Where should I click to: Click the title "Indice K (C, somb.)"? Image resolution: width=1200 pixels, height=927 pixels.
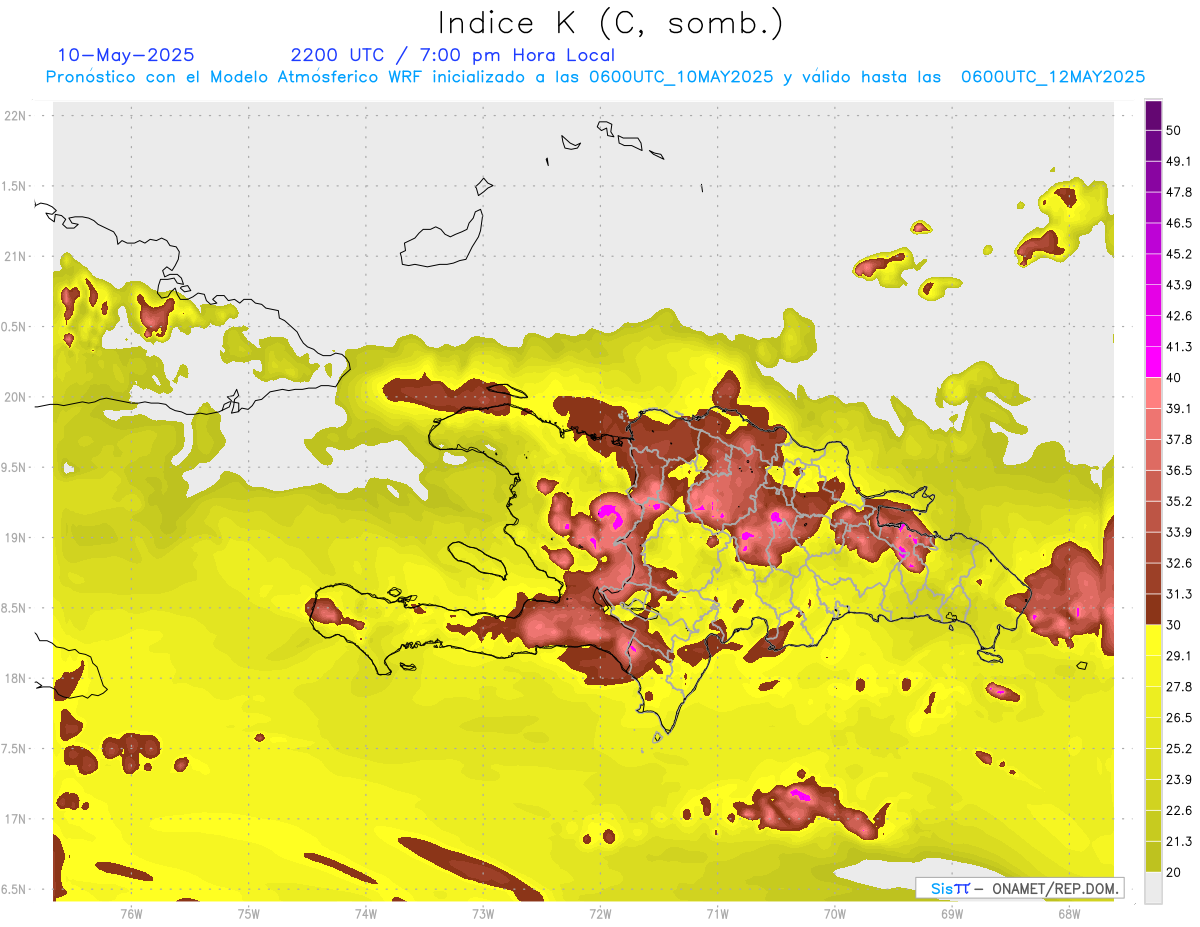point(610,23)
